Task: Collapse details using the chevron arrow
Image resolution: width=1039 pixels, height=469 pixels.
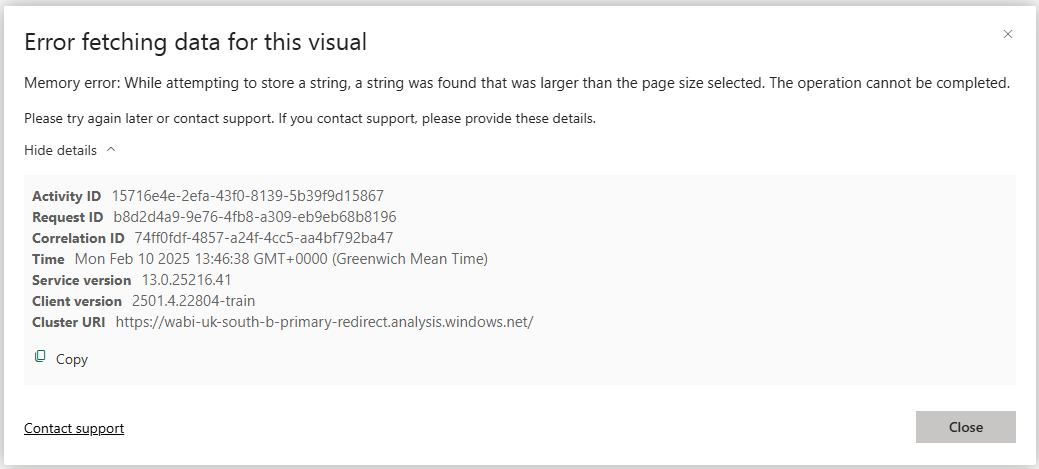Action: (x=111, y=150)
